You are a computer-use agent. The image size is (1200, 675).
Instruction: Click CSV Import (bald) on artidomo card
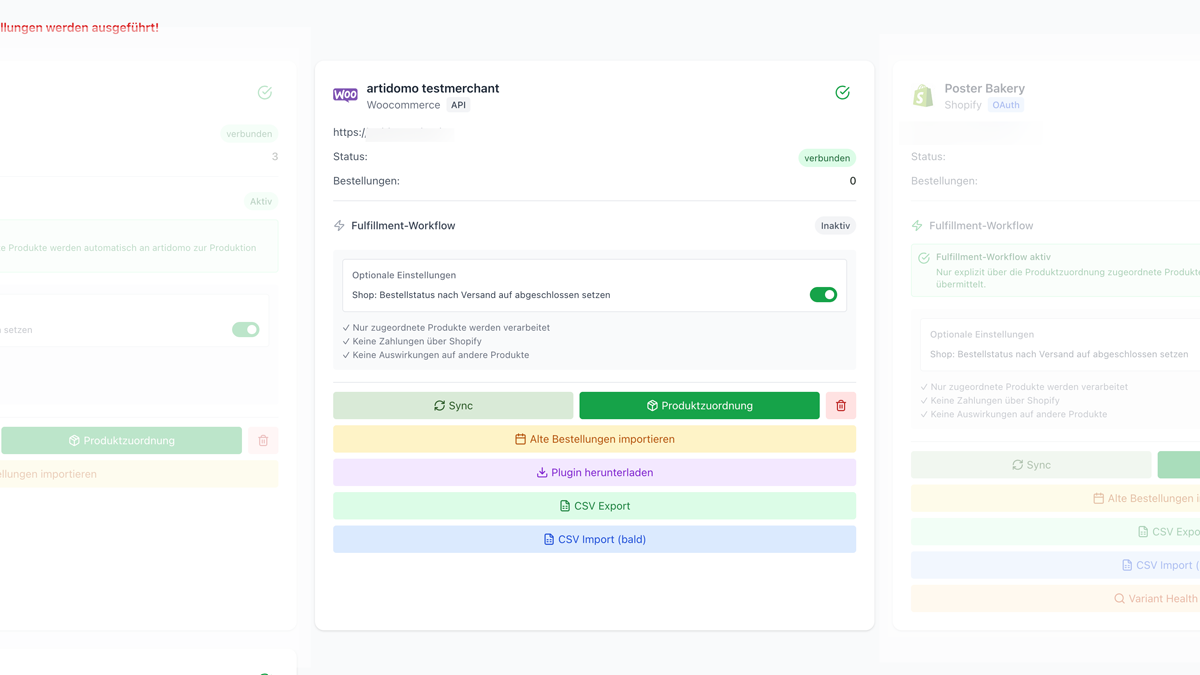click(x=594, y=539)
